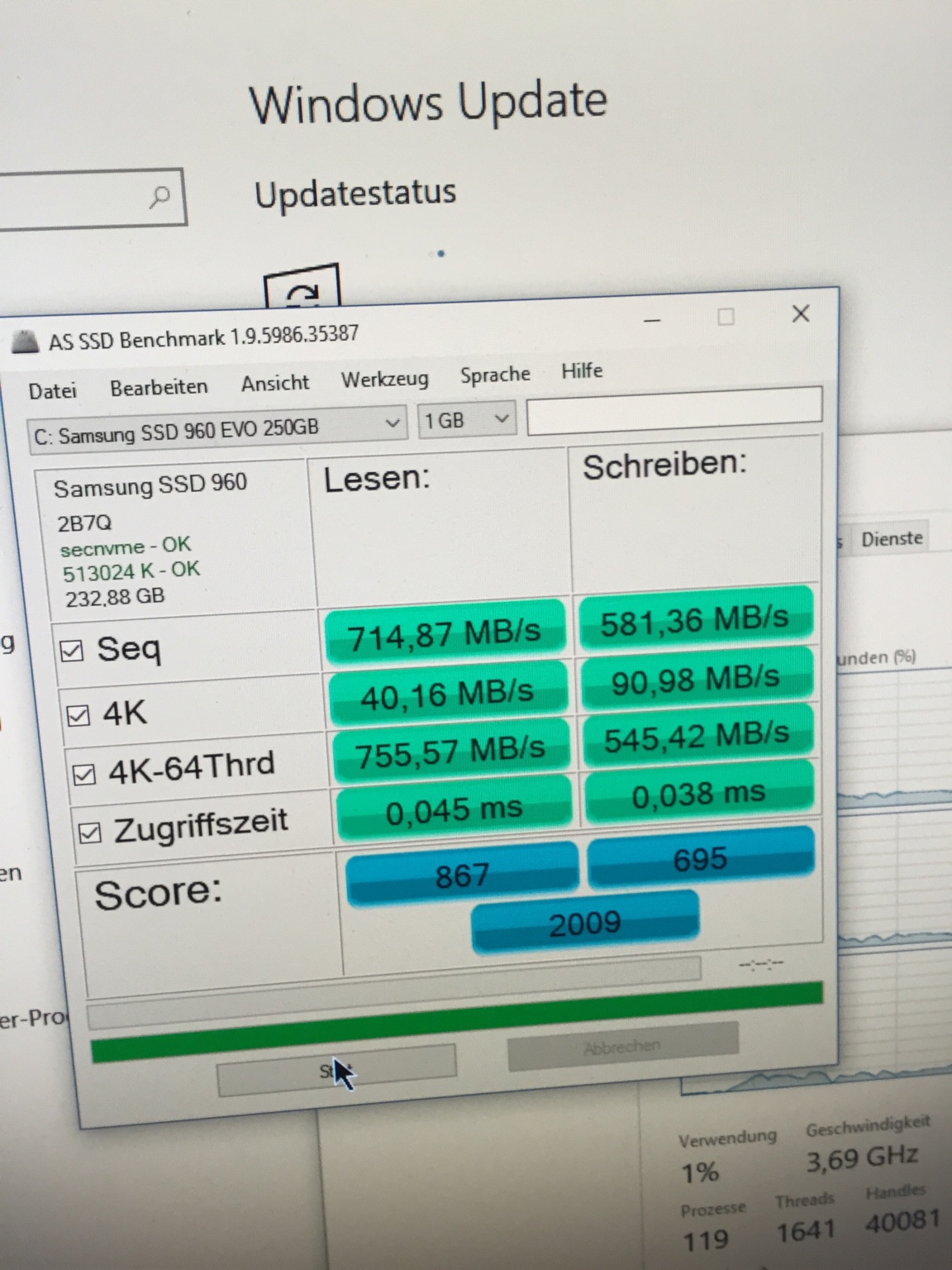
Task: Click the 2B7Q firmware text
Action: pos(84,523)
